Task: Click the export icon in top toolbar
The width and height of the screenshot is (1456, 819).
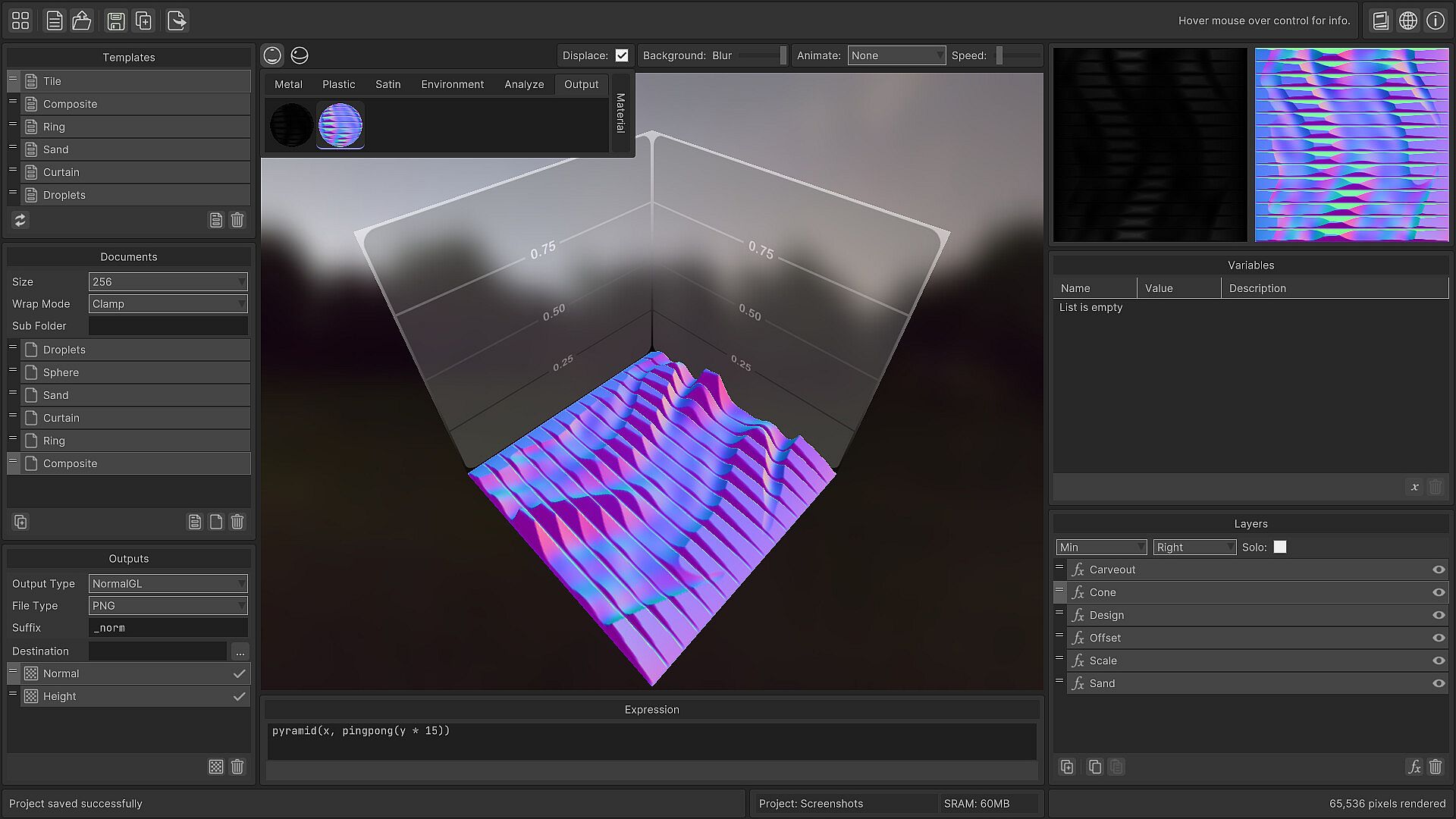Action: click(x=177, y=20)
